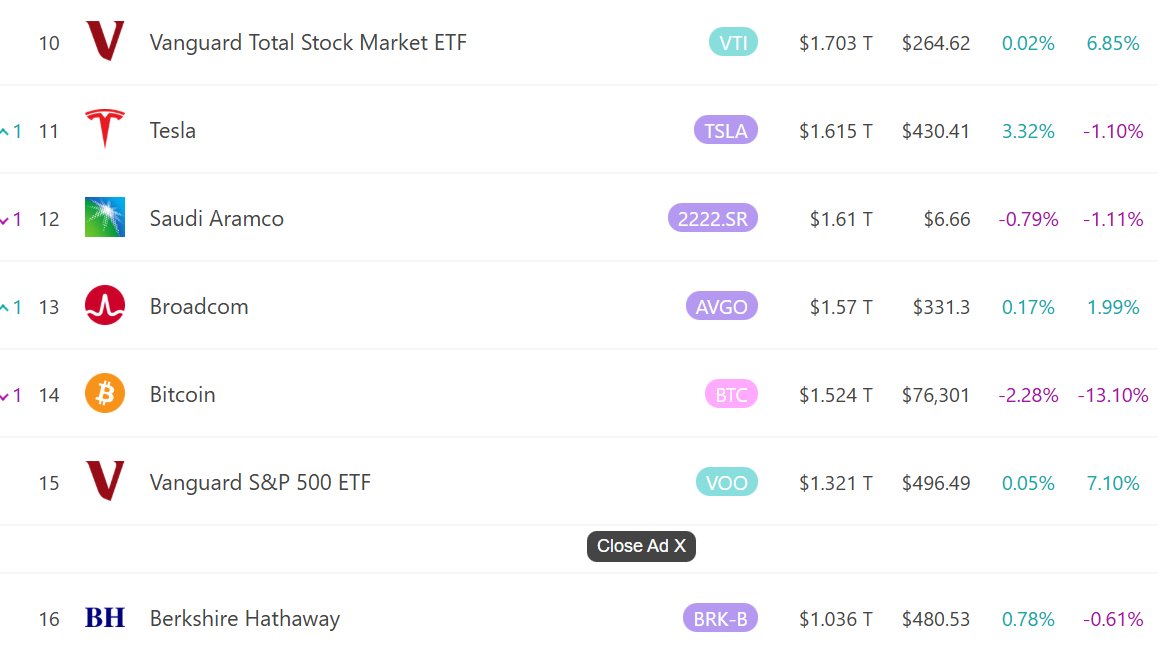Click the Saudi Aramco logo
1158x655 pixels.
pos(105,218)
